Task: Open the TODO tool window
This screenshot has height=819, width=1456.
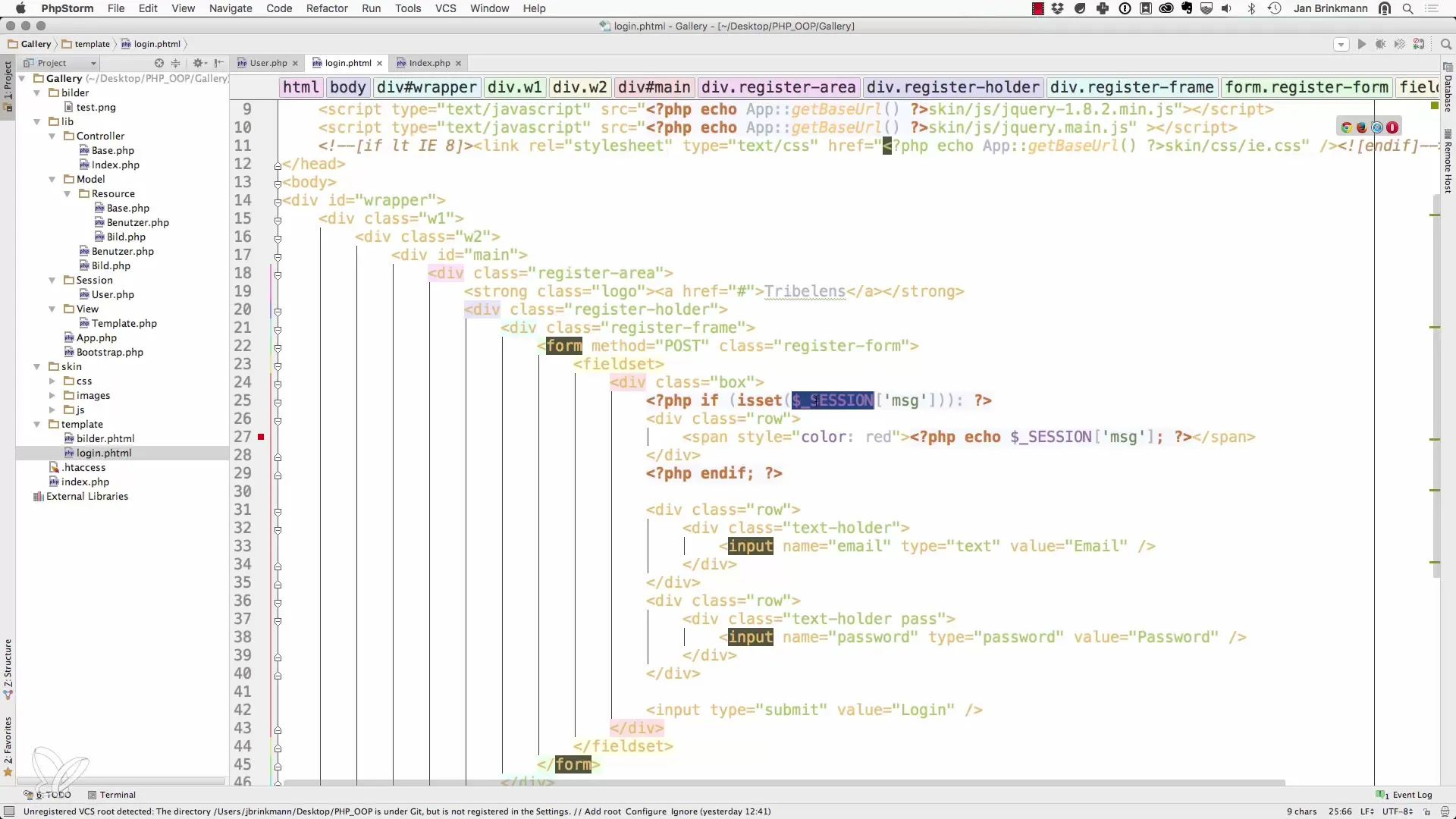Action: [48, 795]
